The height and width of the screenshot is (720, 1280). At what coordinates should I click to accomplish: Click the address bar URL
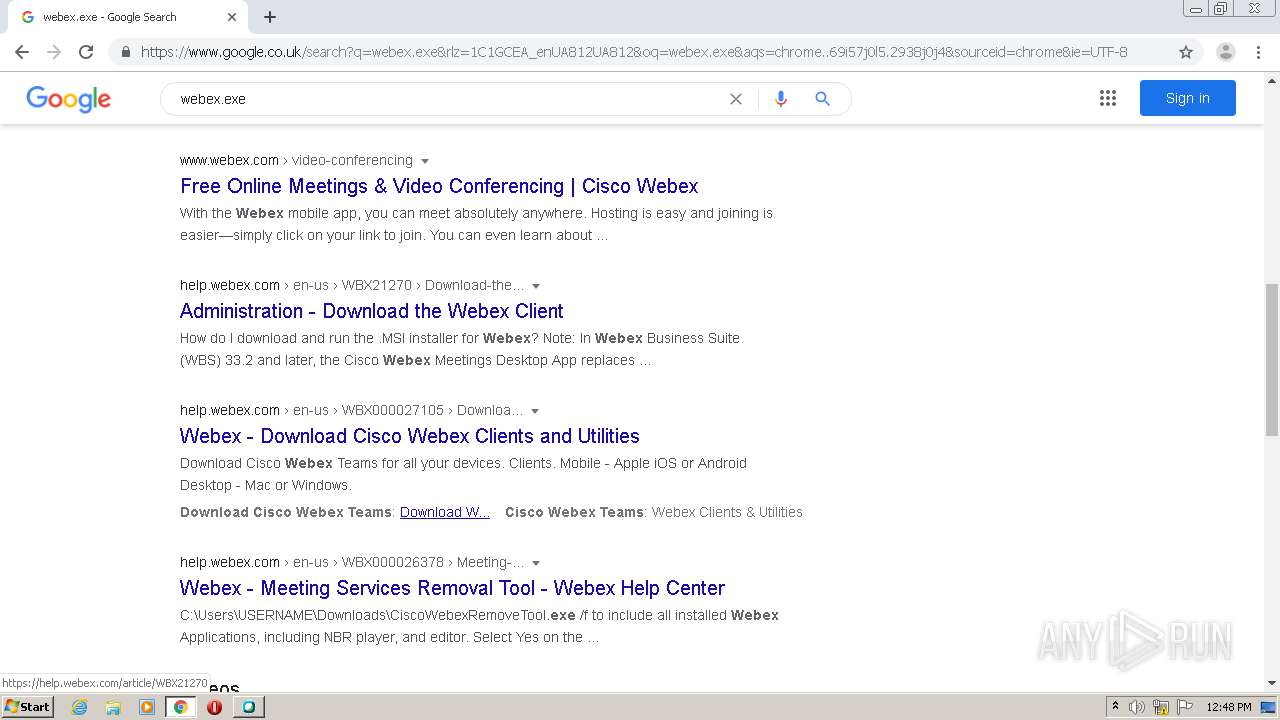pos(634,52)
